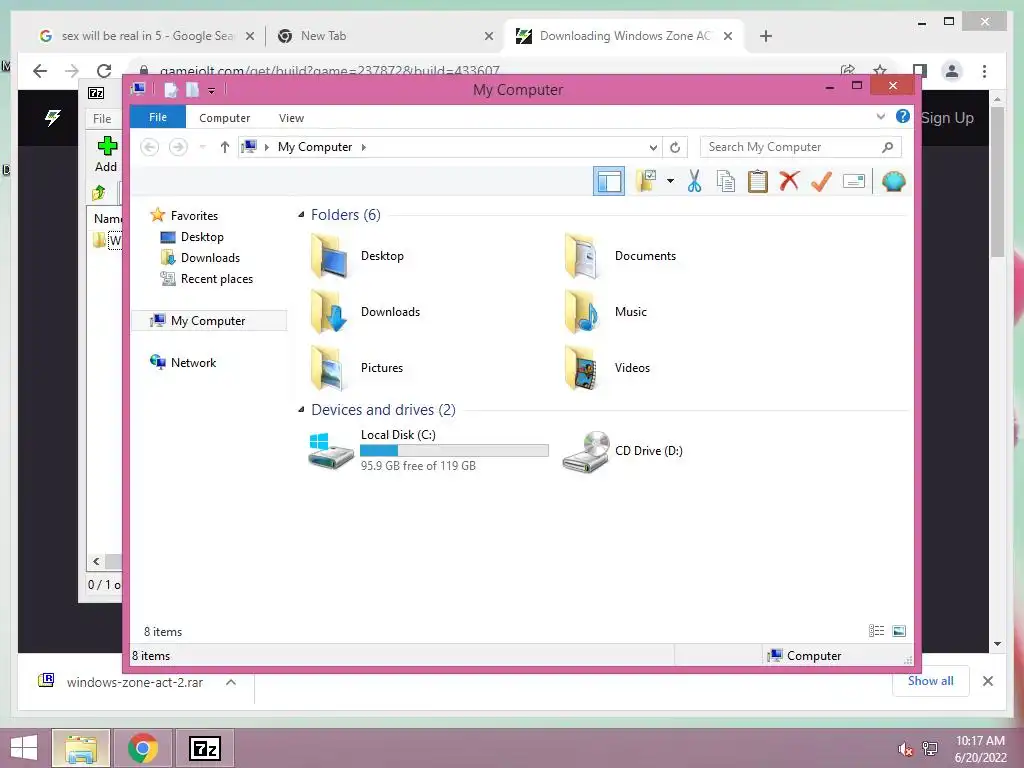Click the search magnifier icon
Image resolution: width=1024 pixels, height=768 pixels.
tap(888, 147)
